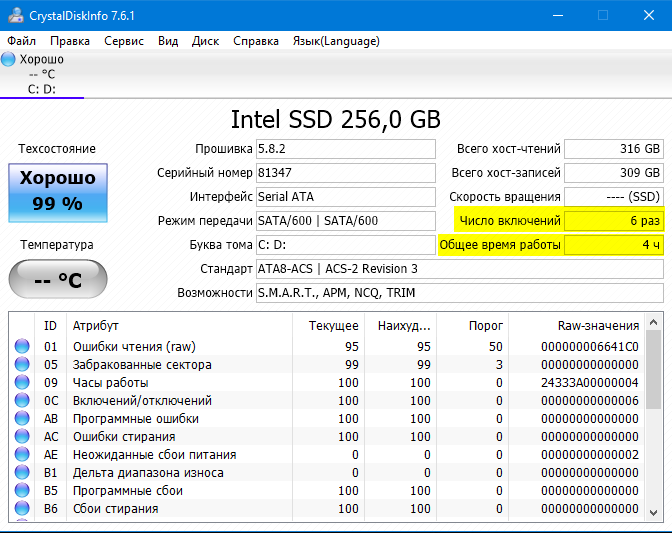Select the Программные сбои row
This screenshot has height=533, width=672.
327,490
